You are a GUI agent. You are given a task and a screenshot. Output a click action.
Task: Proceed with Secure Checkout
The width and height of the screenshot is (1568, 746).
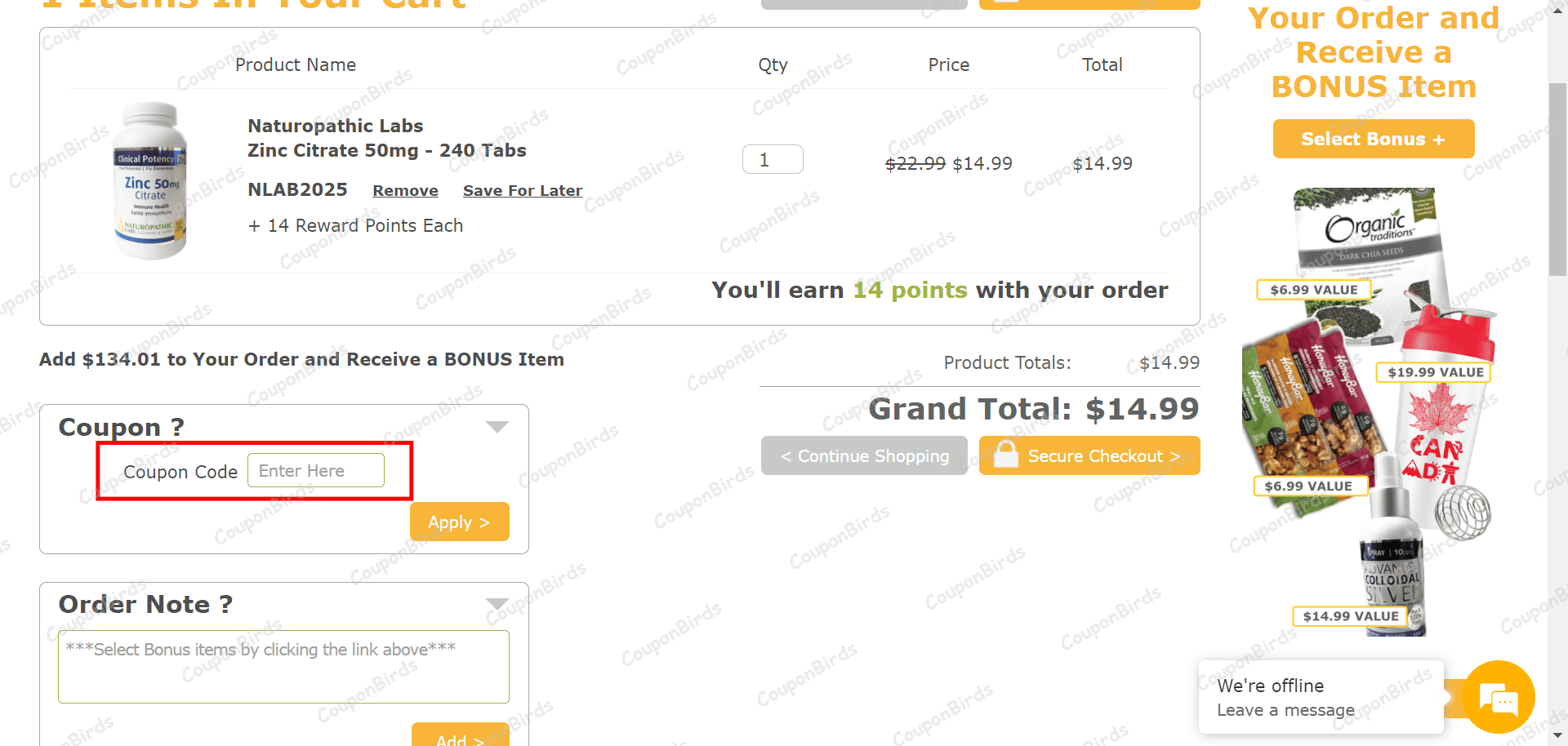pos(1089,455)
